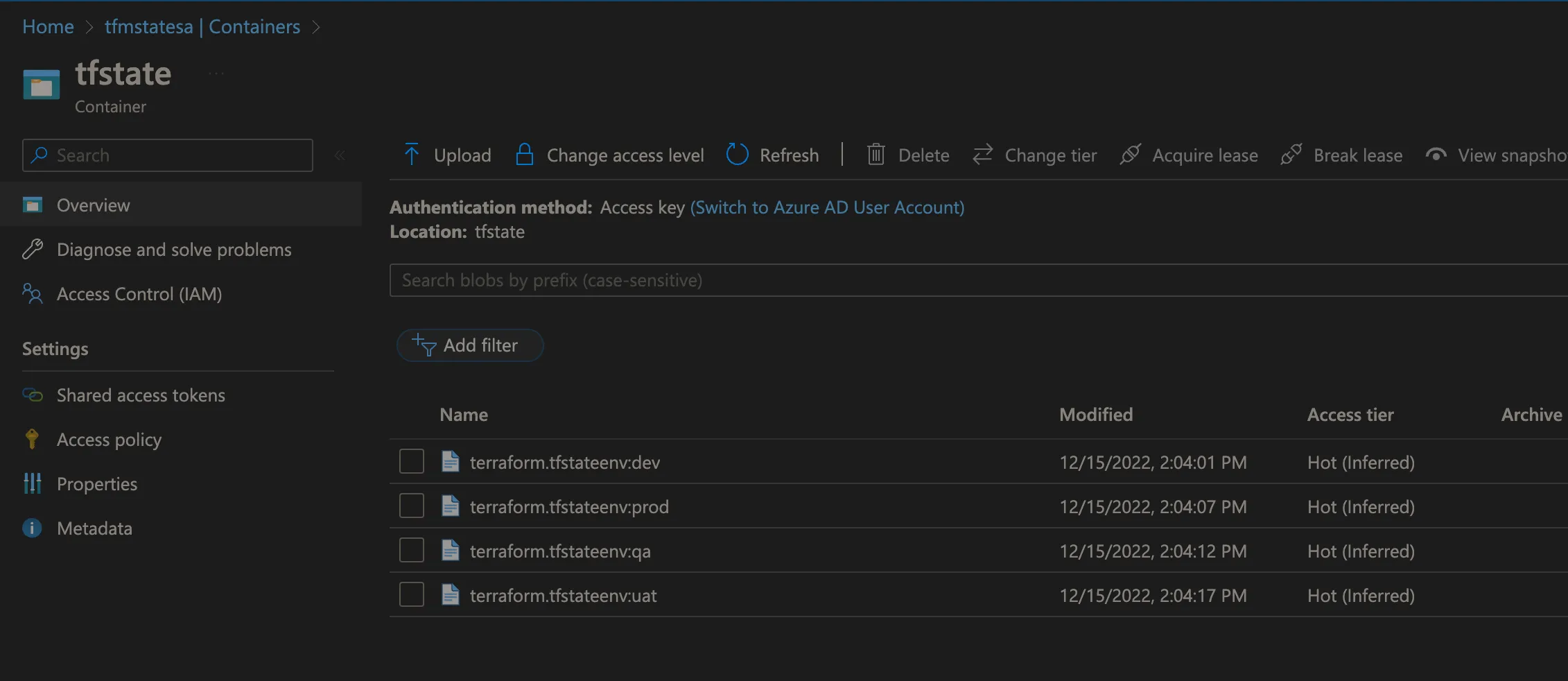The width and height of the screenshot is (1568, 681).
Task: Click Switch to Azure AD User Account
Action: (827, 207)
